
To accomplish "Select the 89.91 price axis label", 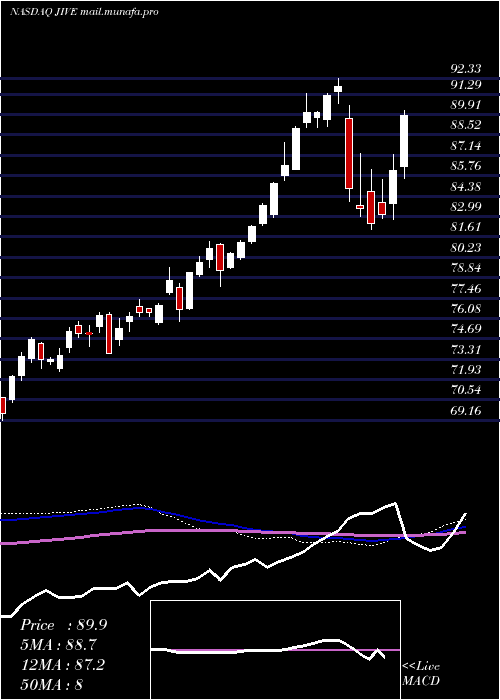I will pyautogui.click(x=466, y=104).
